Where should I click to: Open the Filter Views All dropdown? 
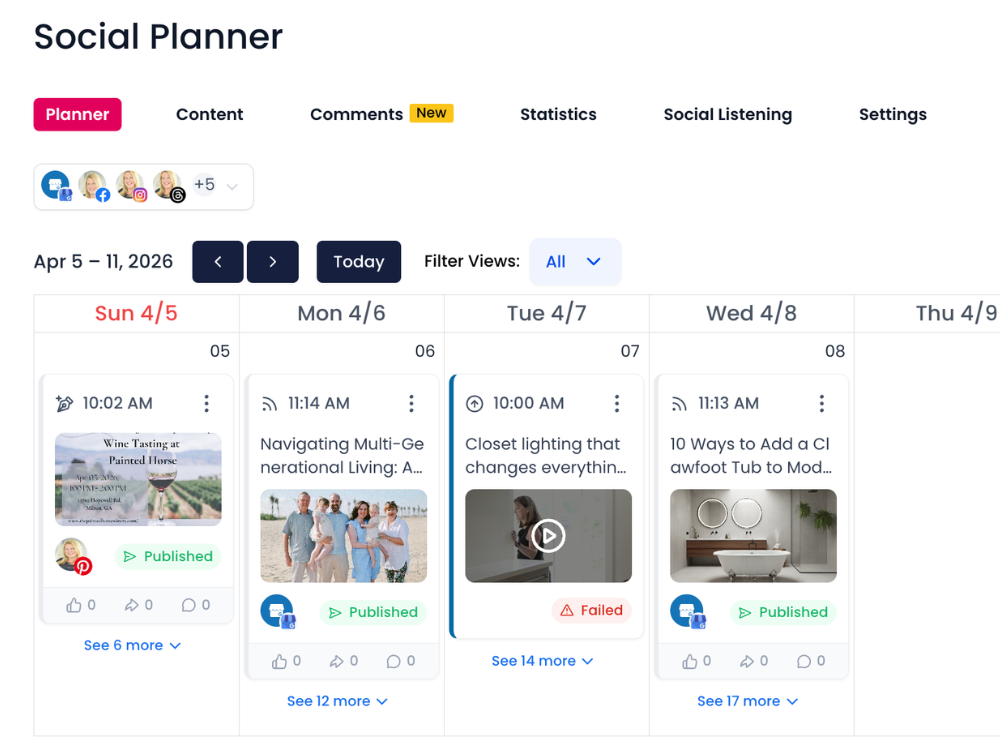pyautogui.click(x=575, y=261)
